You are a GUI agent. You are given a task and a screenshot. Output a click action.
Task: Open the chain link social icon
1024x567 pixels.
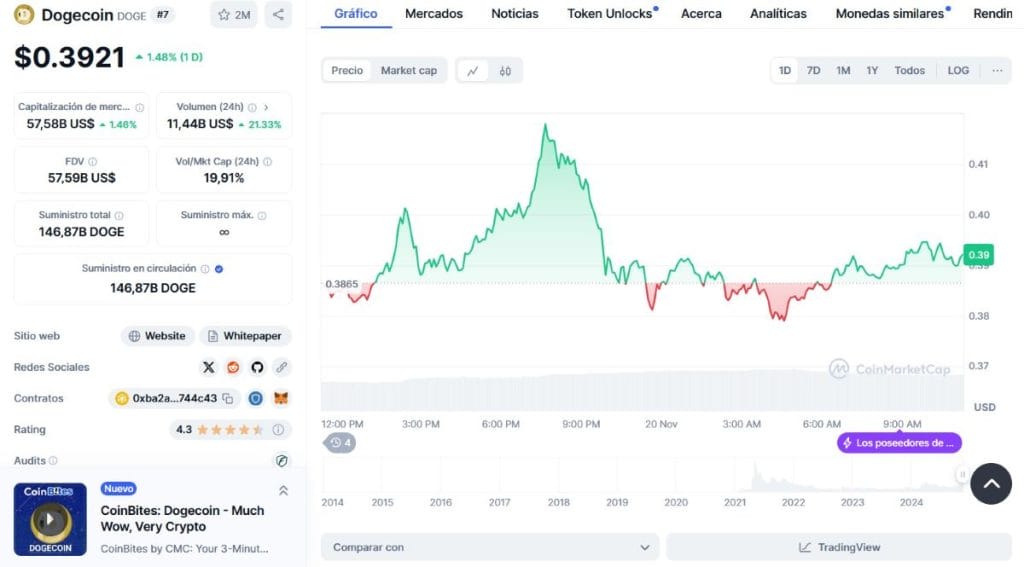[281, 367]
